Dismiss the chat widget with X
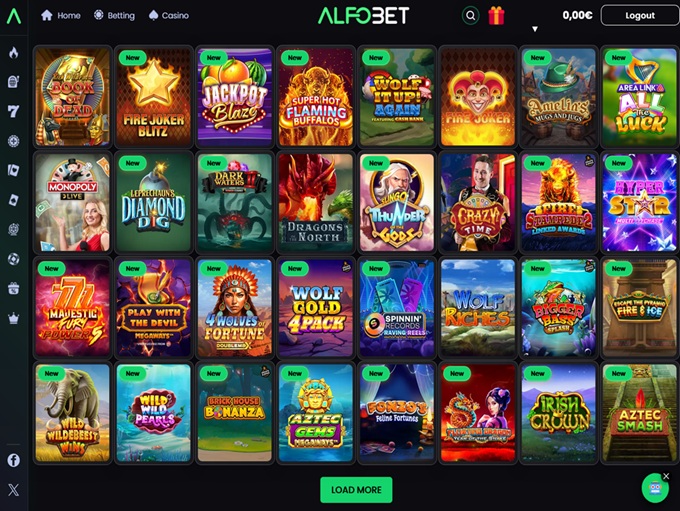 [666, 476]
